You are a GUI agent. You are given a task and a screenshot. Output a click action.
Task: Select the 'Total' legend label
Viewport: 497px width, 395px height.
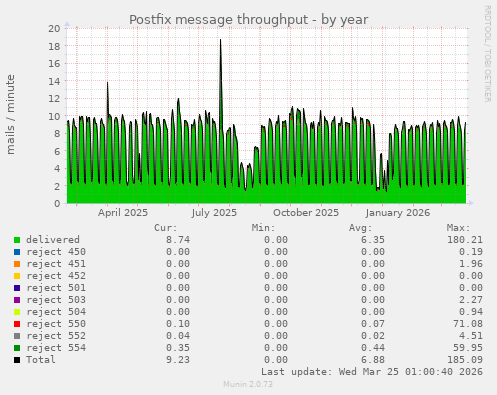click(41, 360)
